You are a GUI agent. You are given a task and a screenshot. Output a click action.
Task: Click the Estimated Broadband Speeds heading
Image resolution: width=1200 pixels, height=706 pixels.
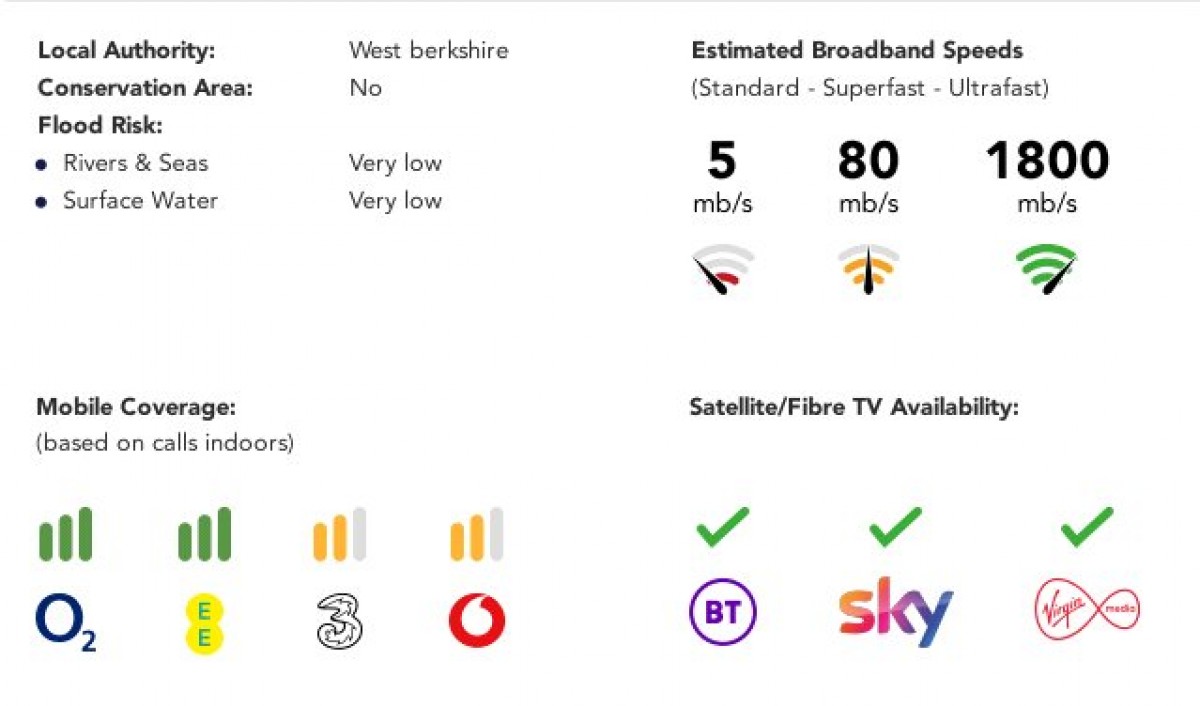click(x=857, y=50)
